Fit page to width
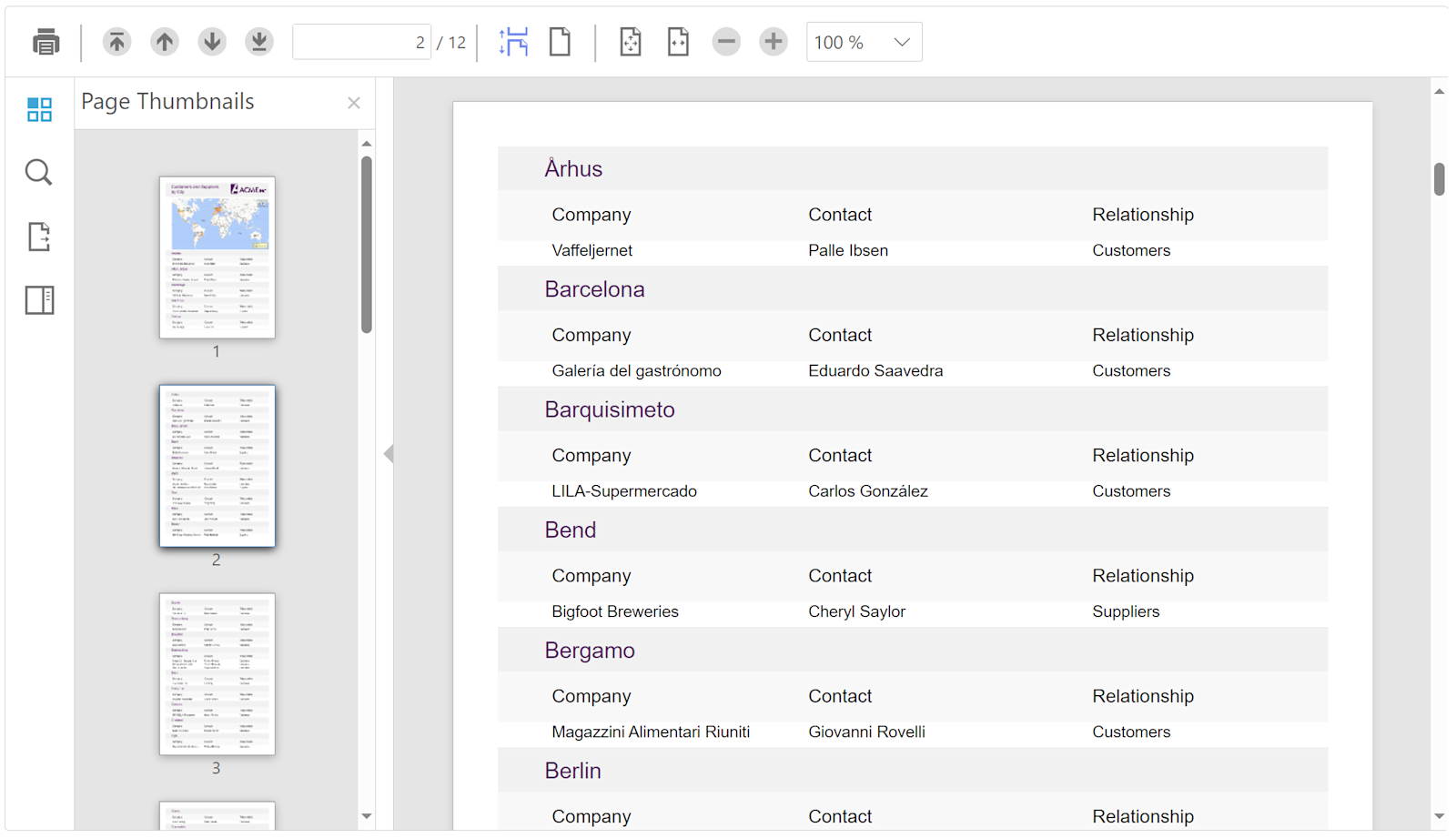This screenshot has height=838, width=1456. (x=678, y=42)
